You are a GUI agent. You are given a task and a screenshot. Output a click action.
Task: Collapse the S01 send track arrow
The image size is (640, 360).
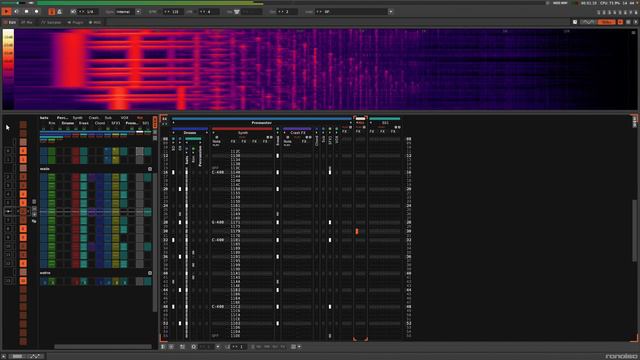[x=371, y=122]
